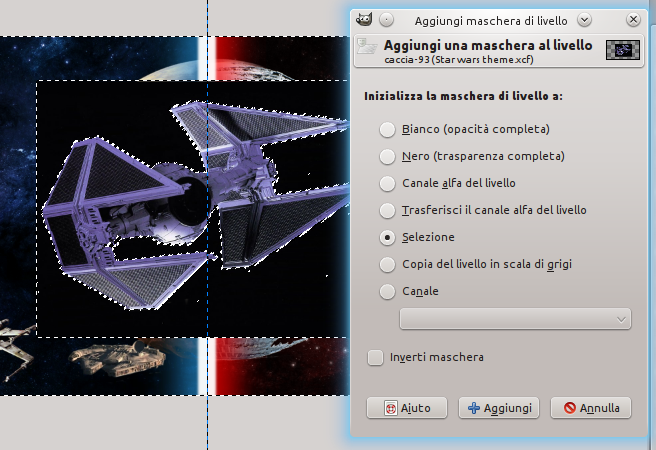Close the Aggiungi maschera di livello dialog

[633, 20]
